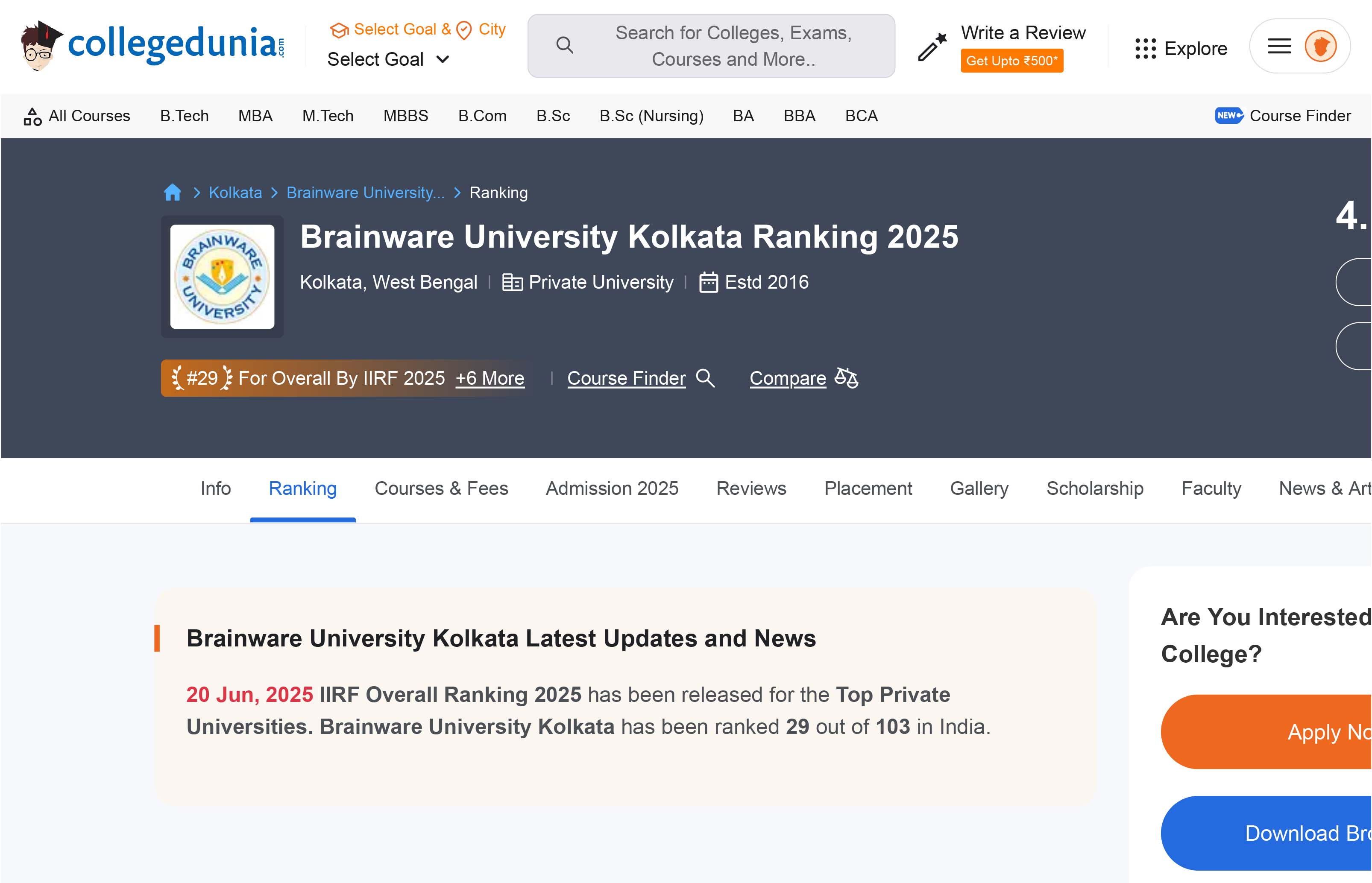Screen dimensions: 1372x883
Task: Select BBA in the course menu
Action: 800,116
